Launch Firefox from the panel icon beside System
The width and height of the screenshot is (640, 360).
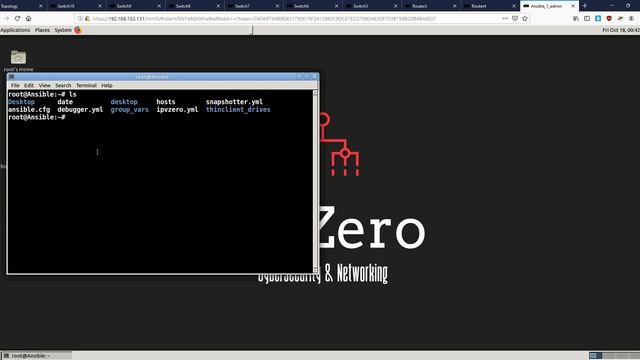click(x=78, y=30)
